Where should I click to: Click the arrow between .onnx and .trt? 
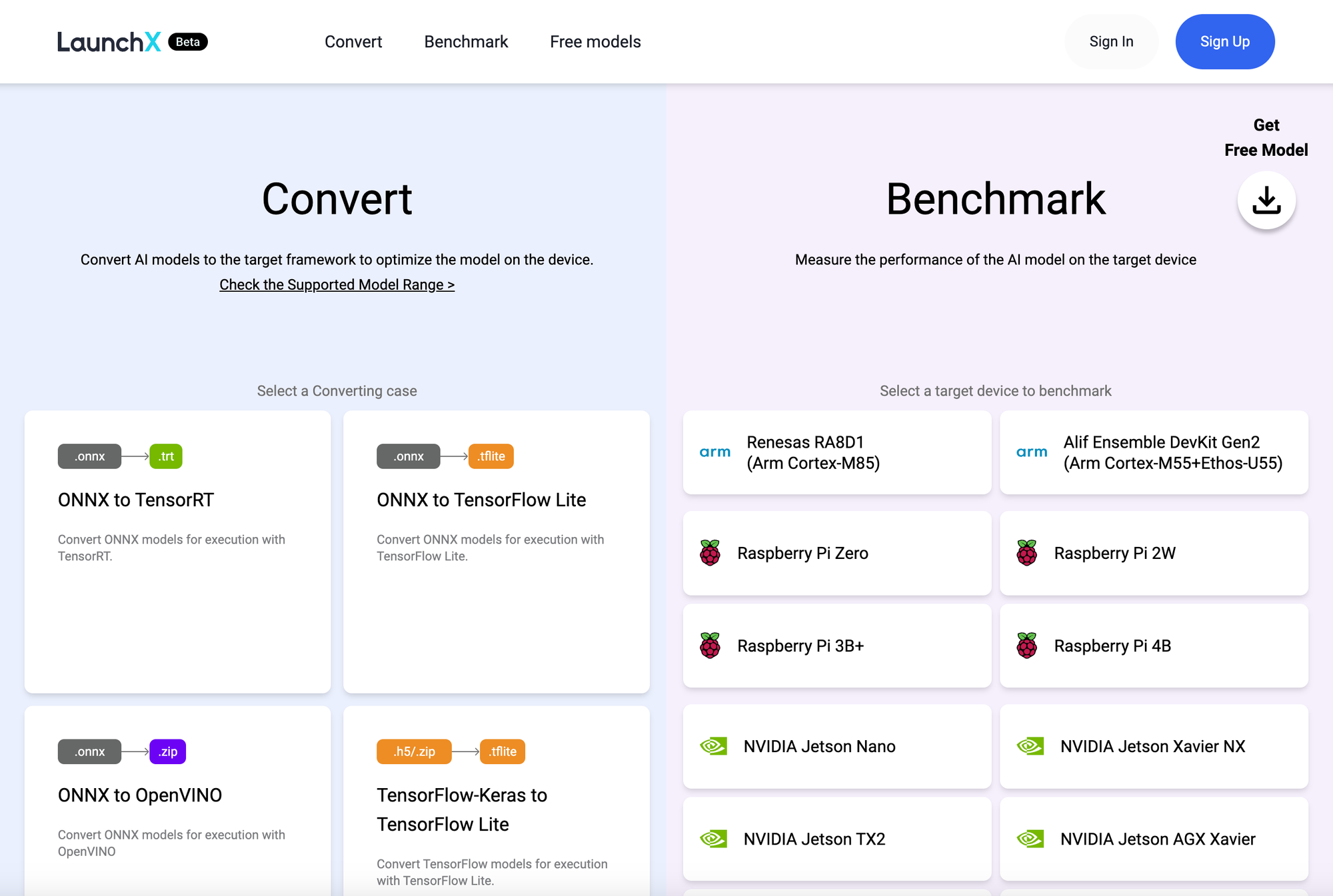click(135, 456)
